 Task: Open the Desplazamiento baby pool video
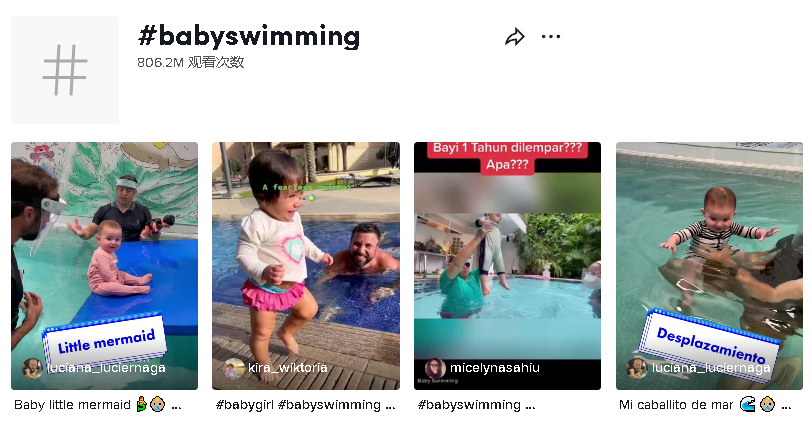point(709,266)
